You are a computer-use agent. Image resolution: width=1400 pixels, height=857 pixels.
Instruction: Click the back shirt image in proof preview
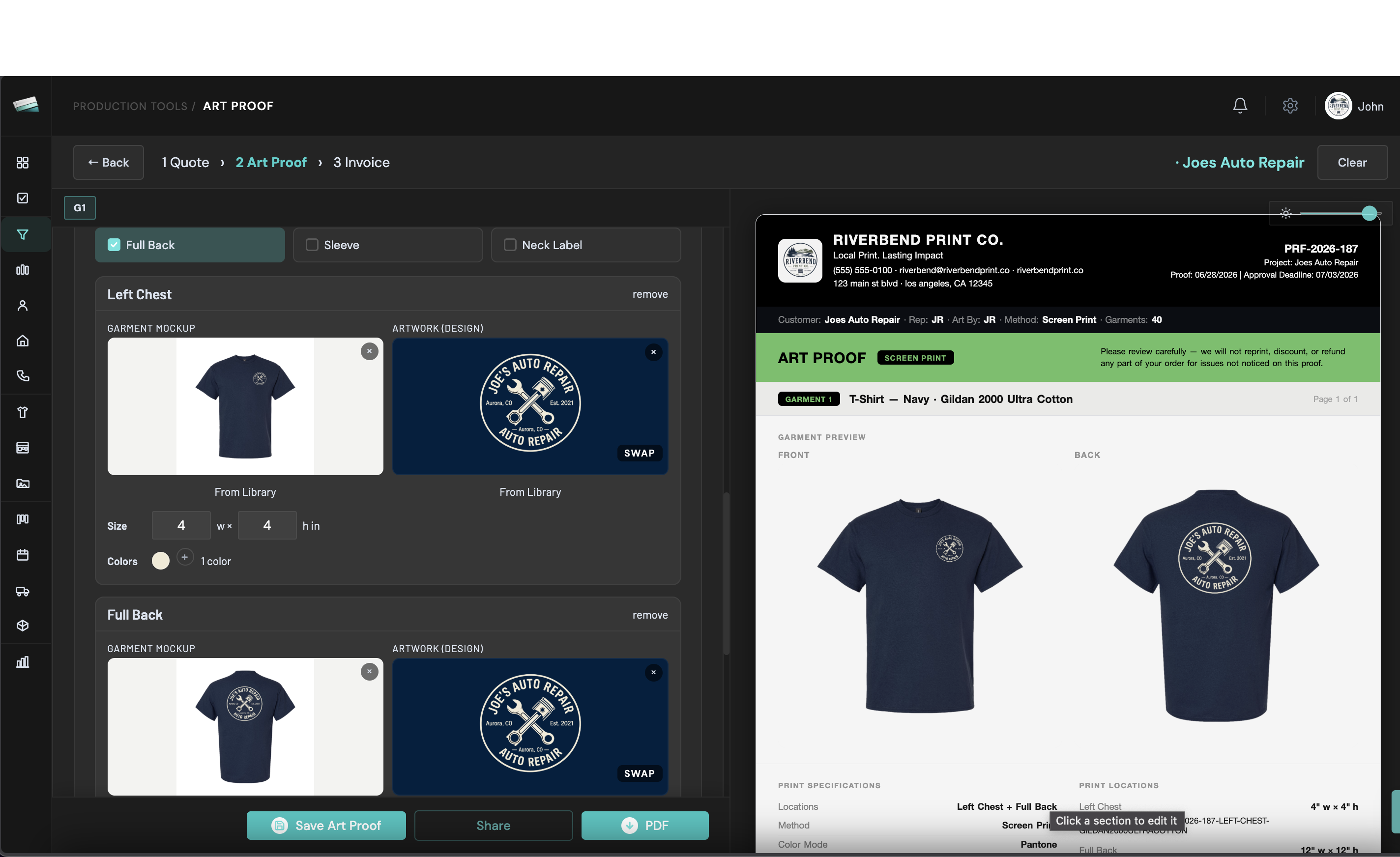pos(1216,605)
